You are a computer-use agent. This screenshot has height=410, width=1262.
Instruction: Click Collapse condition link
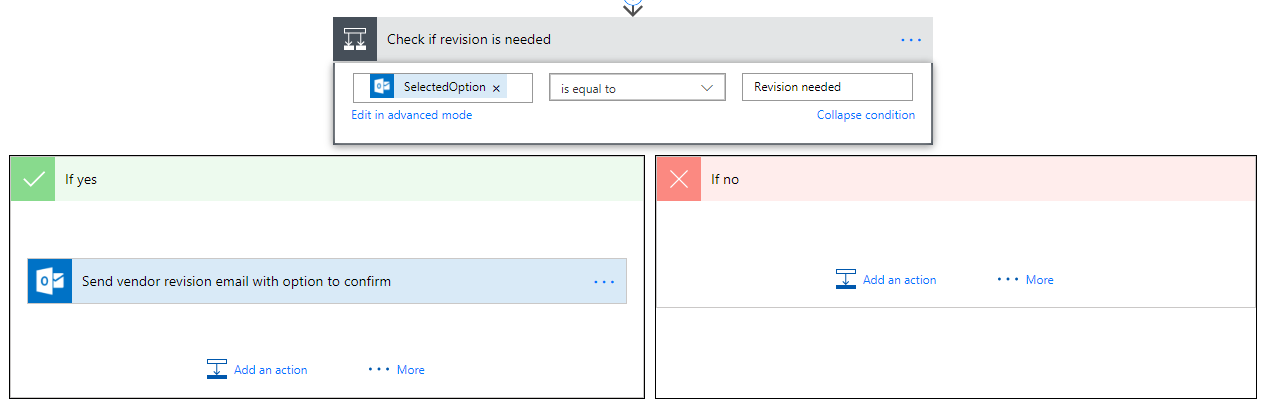[865, 115]
